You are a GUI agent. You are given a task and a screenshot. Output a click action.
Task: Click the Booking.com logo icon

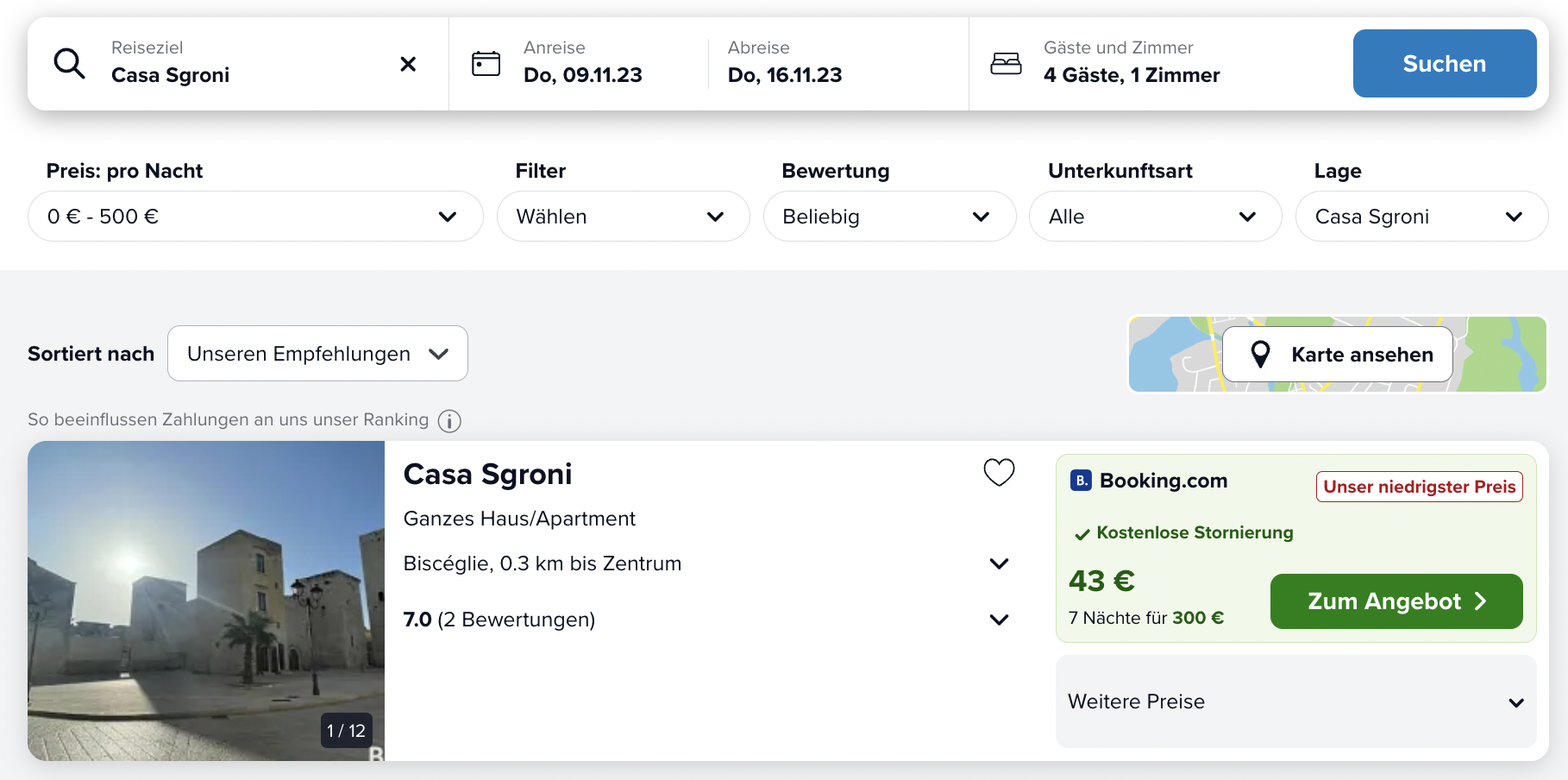pyautogui.click(x=1081, y=481)
